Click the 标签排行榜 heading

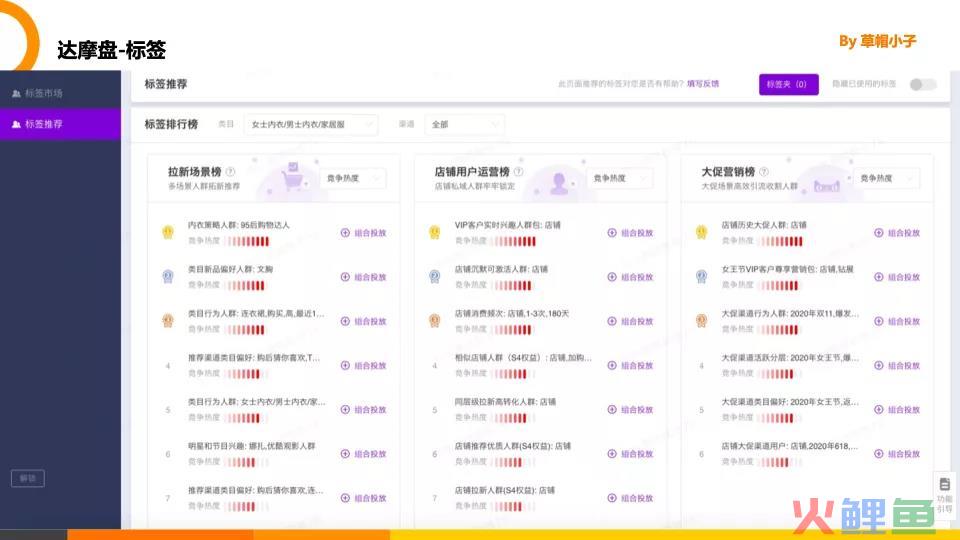pos(171,124)
